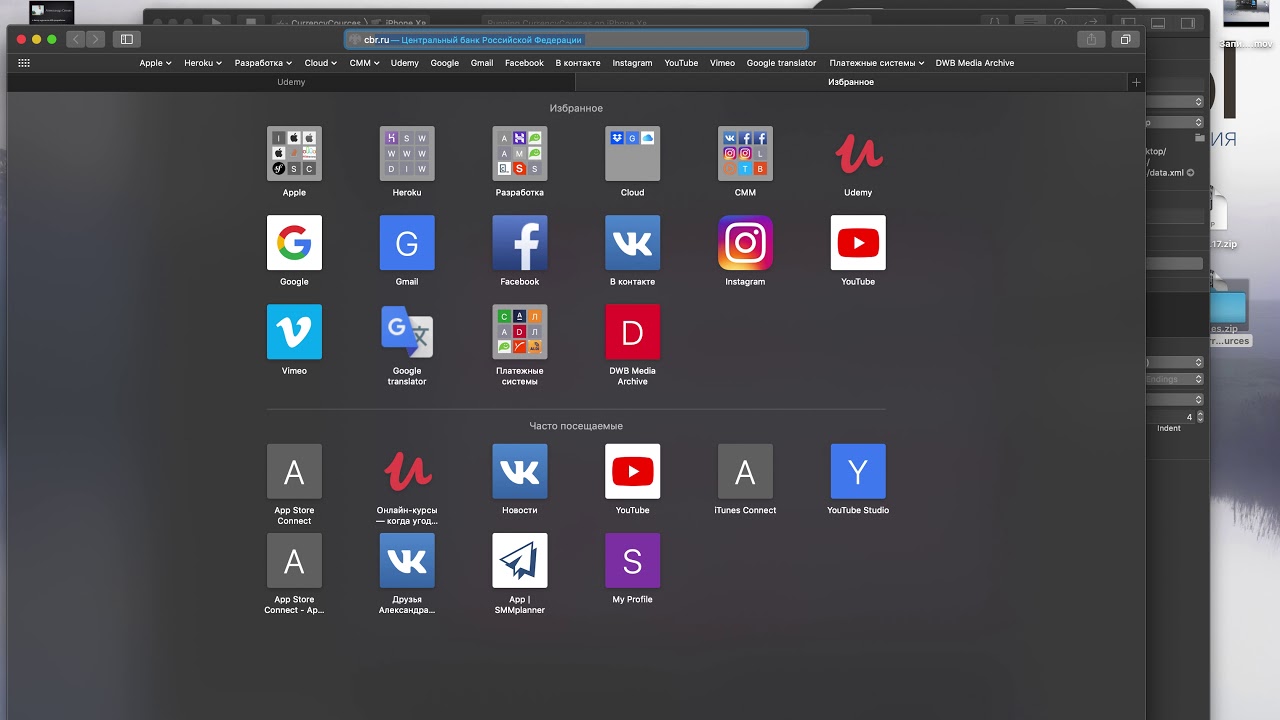Open the iTunes Connect tile
1280x720 pixels.
[x=745, y=471]
